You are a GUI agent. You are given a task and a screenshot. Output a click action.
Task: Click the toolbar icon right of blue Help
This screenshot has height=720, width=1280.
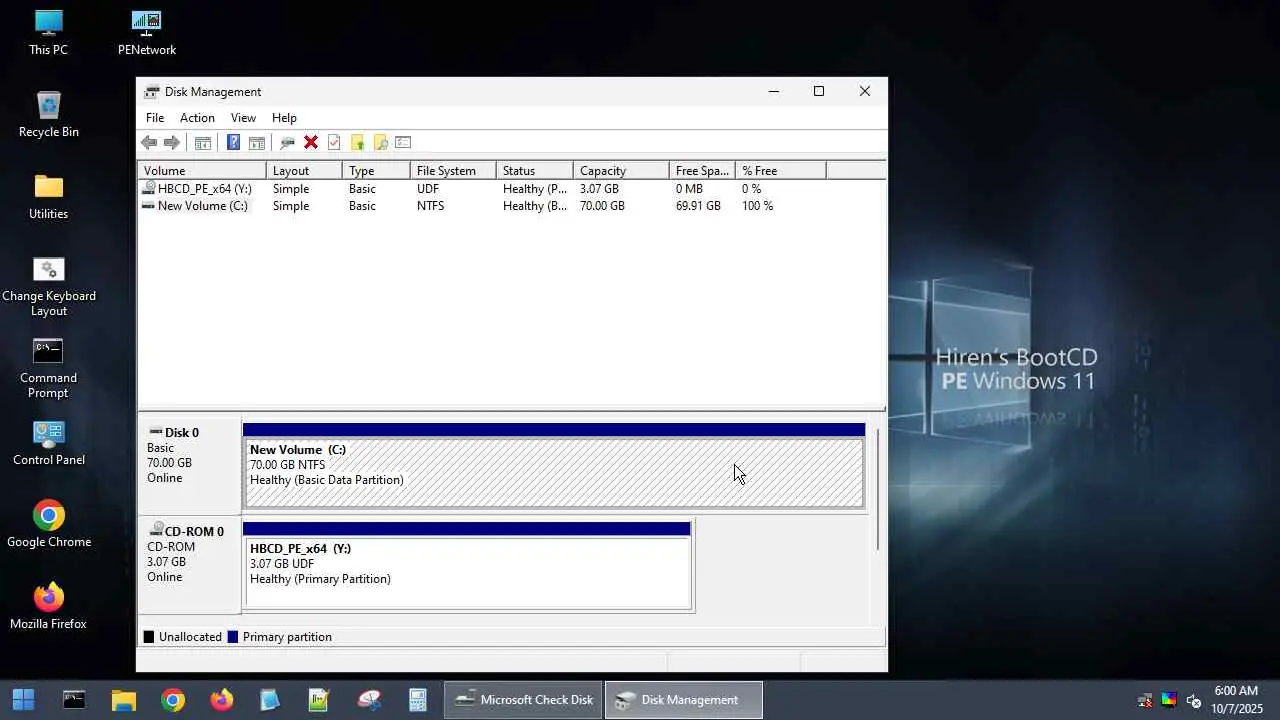click(256, 143)
